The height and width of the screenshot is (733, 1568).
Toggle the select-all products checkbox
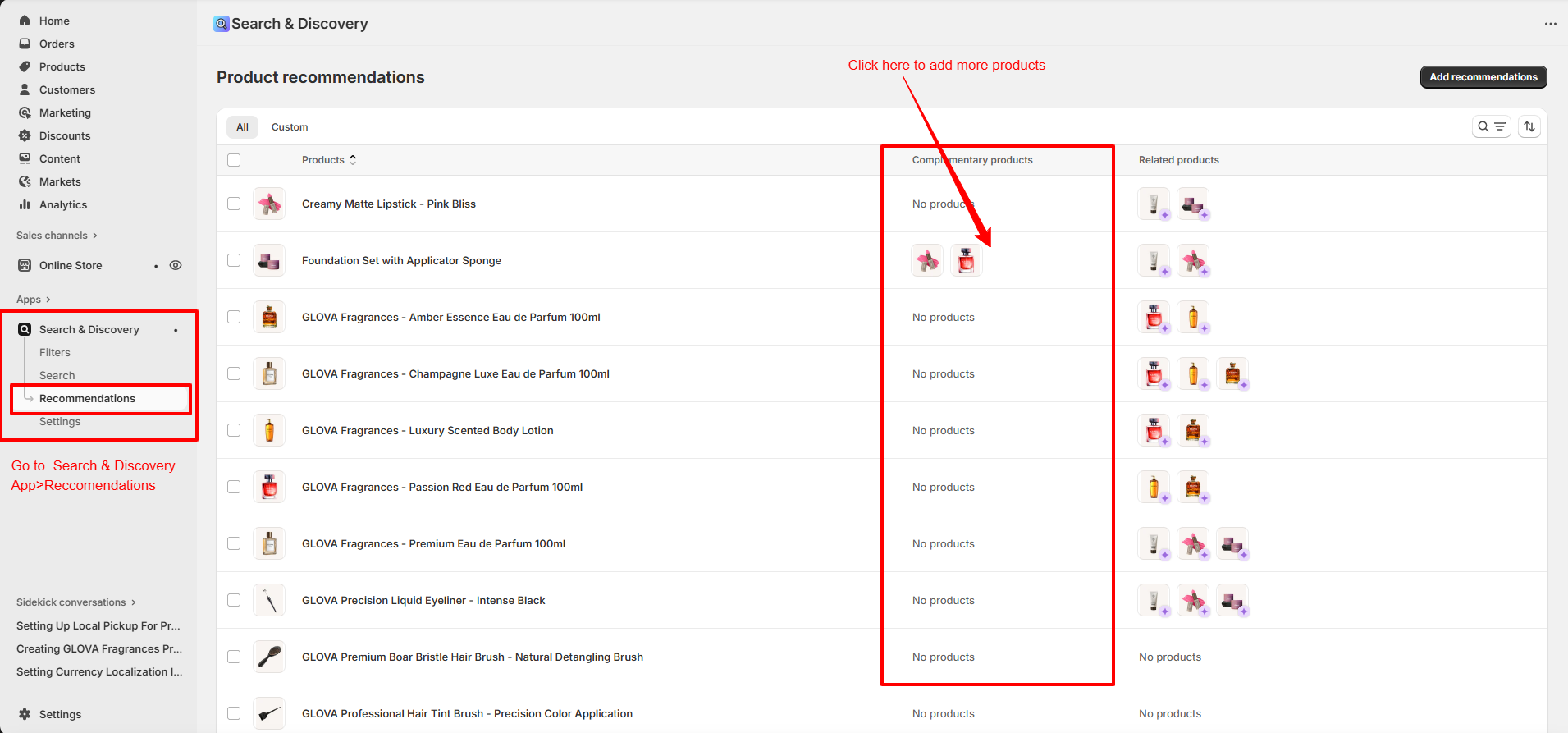coord(234,160)
